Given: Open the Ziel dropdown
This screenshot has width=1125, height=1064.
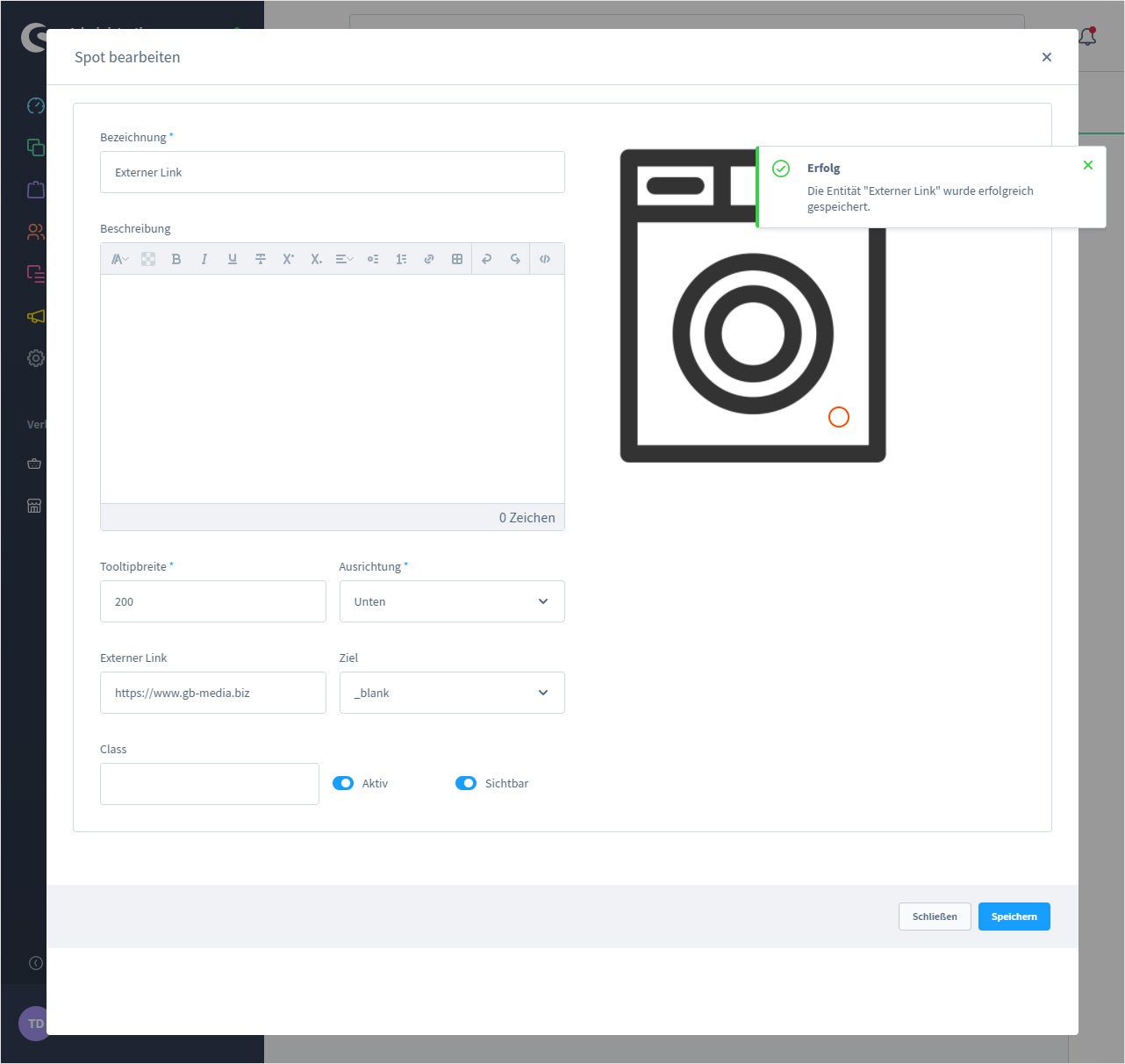Looking at the screenshot, I should tap(452, 693).
